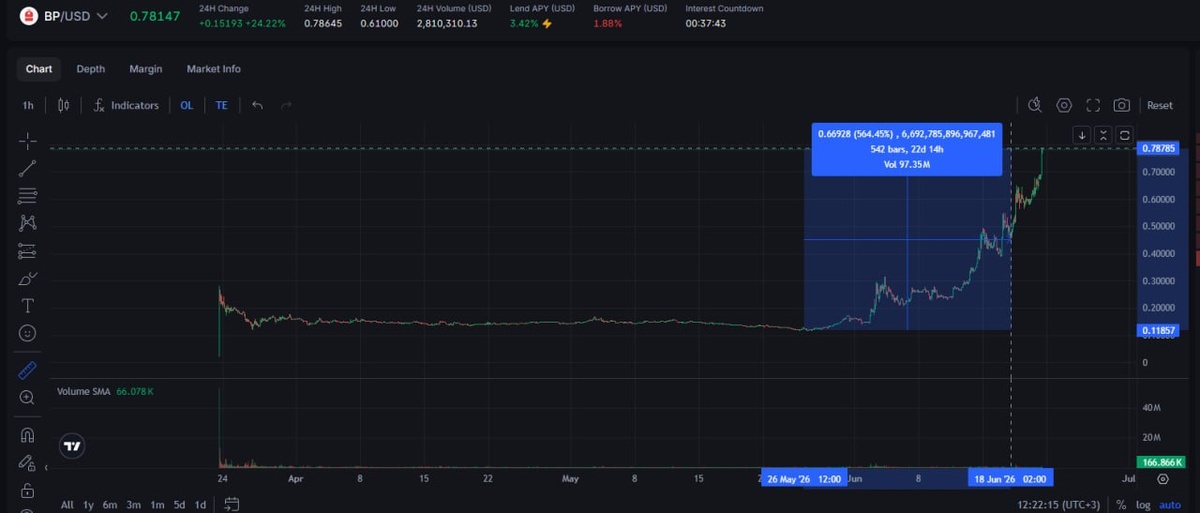1200x513 pixels.
Task: Select the 3m time range
Action: (x=133, y=505)
